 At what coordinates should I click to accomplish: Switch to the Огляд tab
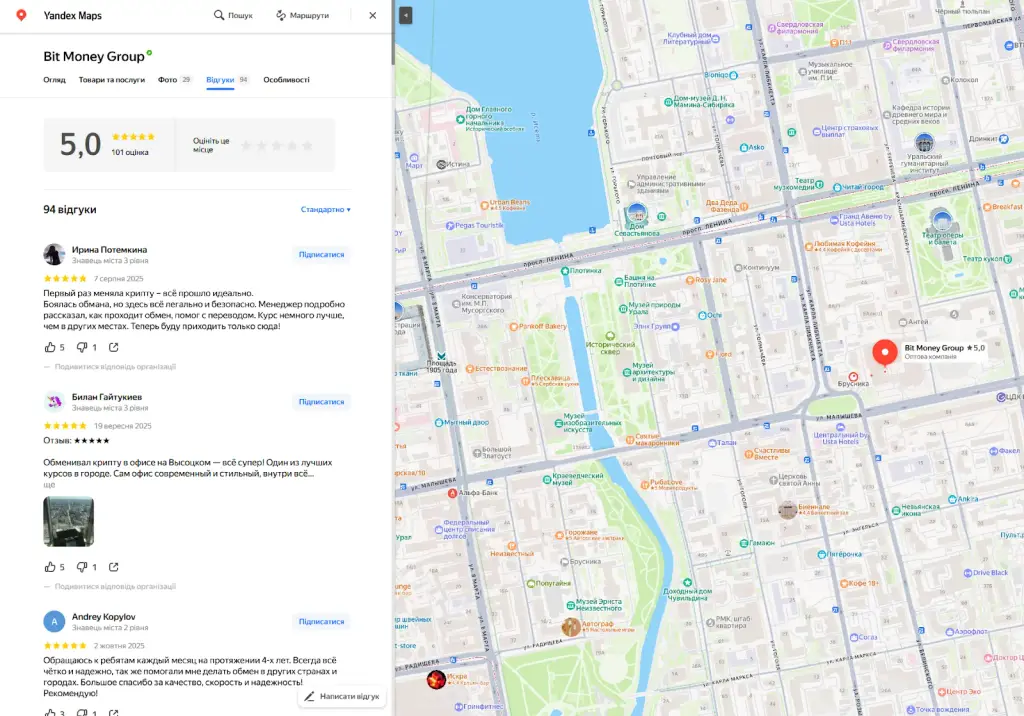(x=54, y=80)
